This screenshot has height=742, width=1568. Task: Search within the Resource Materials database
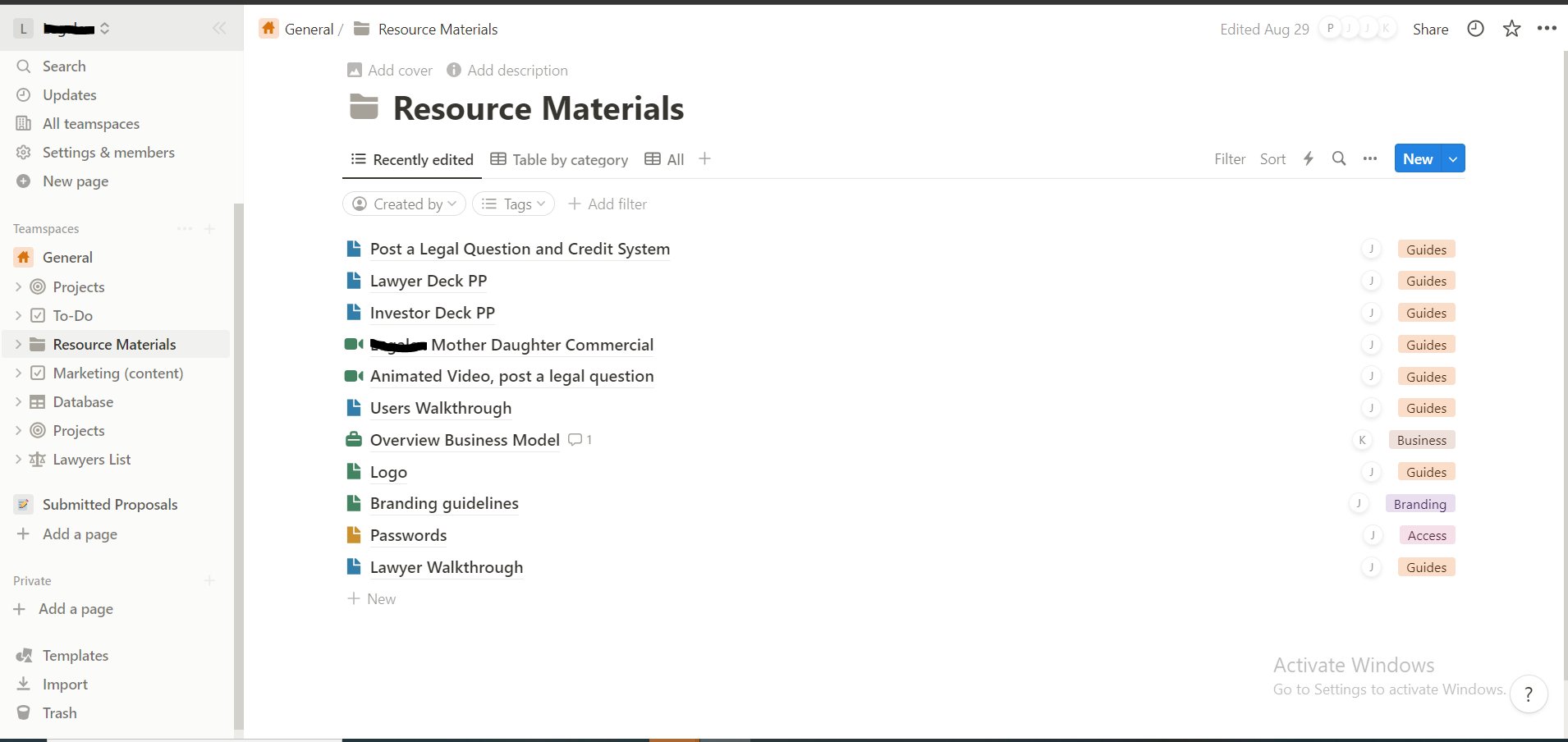(1338, 158)
